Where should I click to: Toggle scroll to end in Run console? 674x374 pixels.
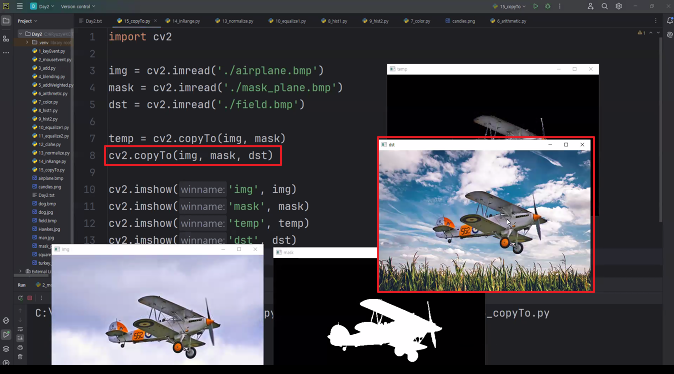(x=20, y=338)
